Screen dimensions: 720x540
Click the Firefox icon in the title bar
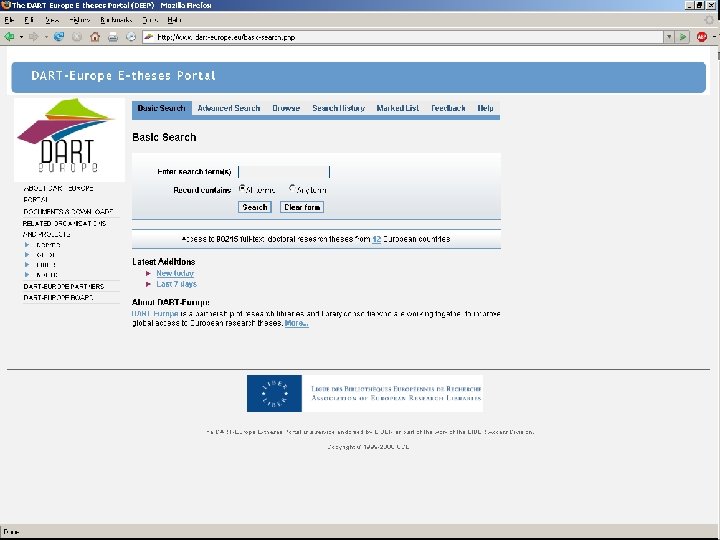coord(5,5)
